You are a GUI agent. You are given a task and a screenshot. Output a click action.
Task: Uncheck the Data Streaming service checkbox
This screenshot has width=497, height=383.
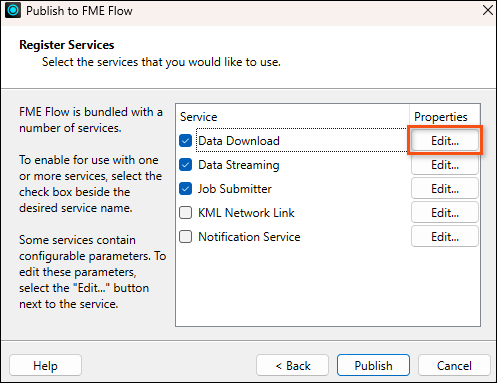[x=185, y=165]
